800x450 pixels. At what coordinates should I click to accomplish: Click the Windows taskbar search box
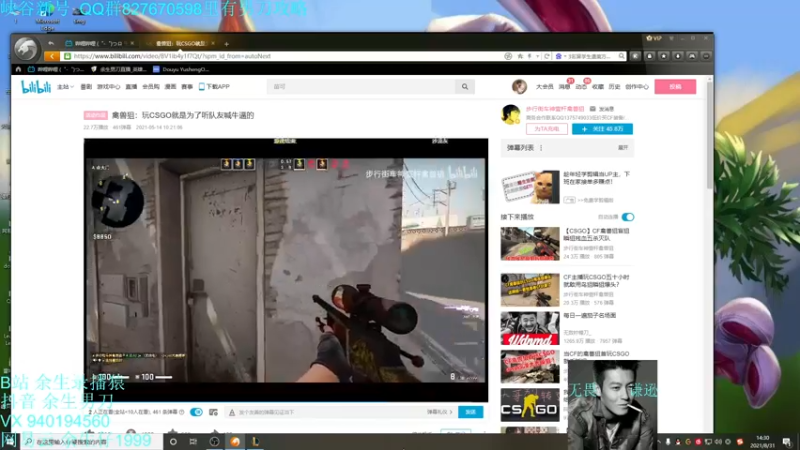coord(91,442)
